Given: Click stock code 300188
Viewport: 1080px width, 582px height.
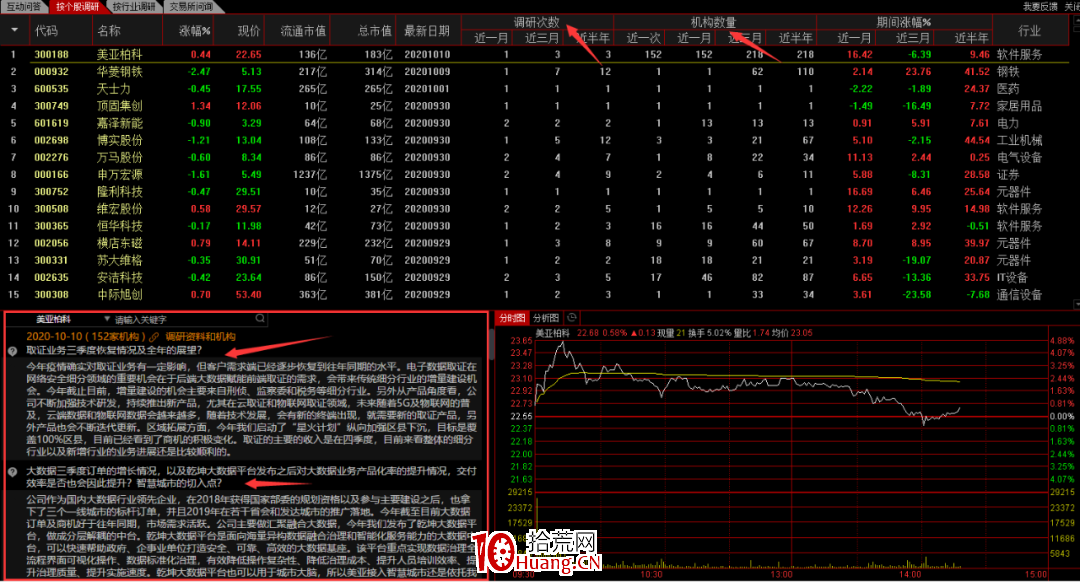Looking at the screenshot, I should pyautogui.click(x=52, y=54).
